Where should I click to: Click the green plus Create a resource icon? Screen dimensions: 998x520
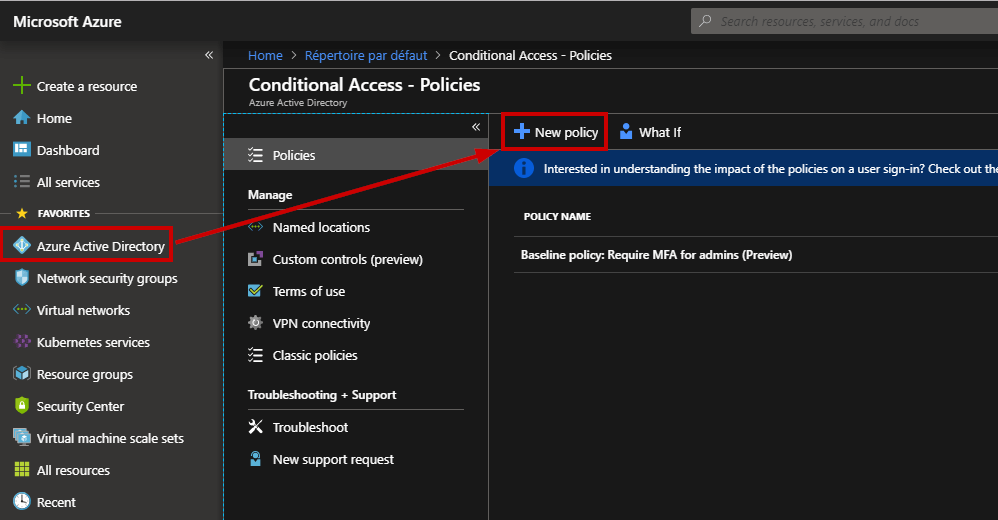[22, 86]
